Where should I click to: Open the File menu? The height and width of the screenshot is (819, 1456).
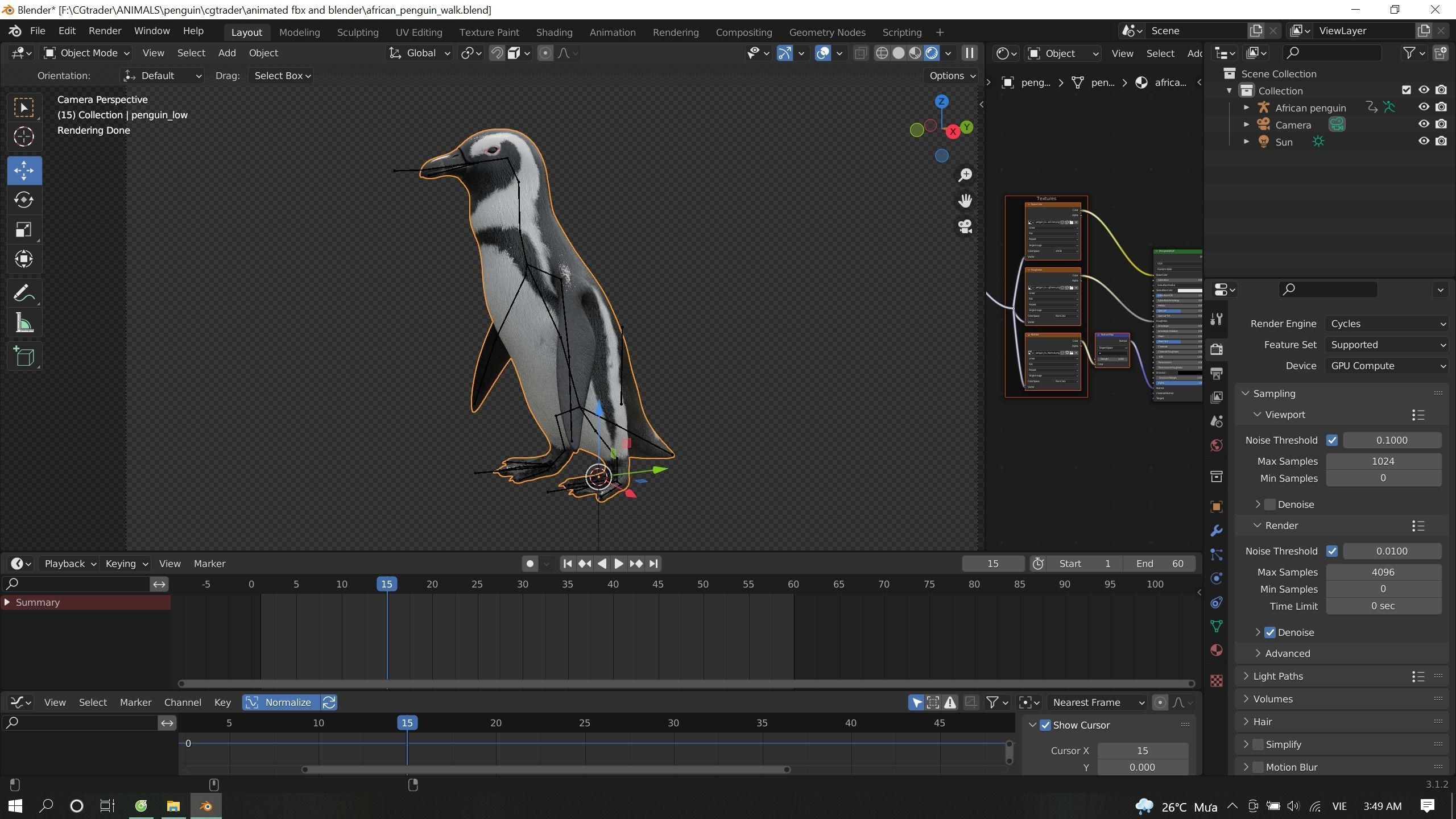pos(38,31)
